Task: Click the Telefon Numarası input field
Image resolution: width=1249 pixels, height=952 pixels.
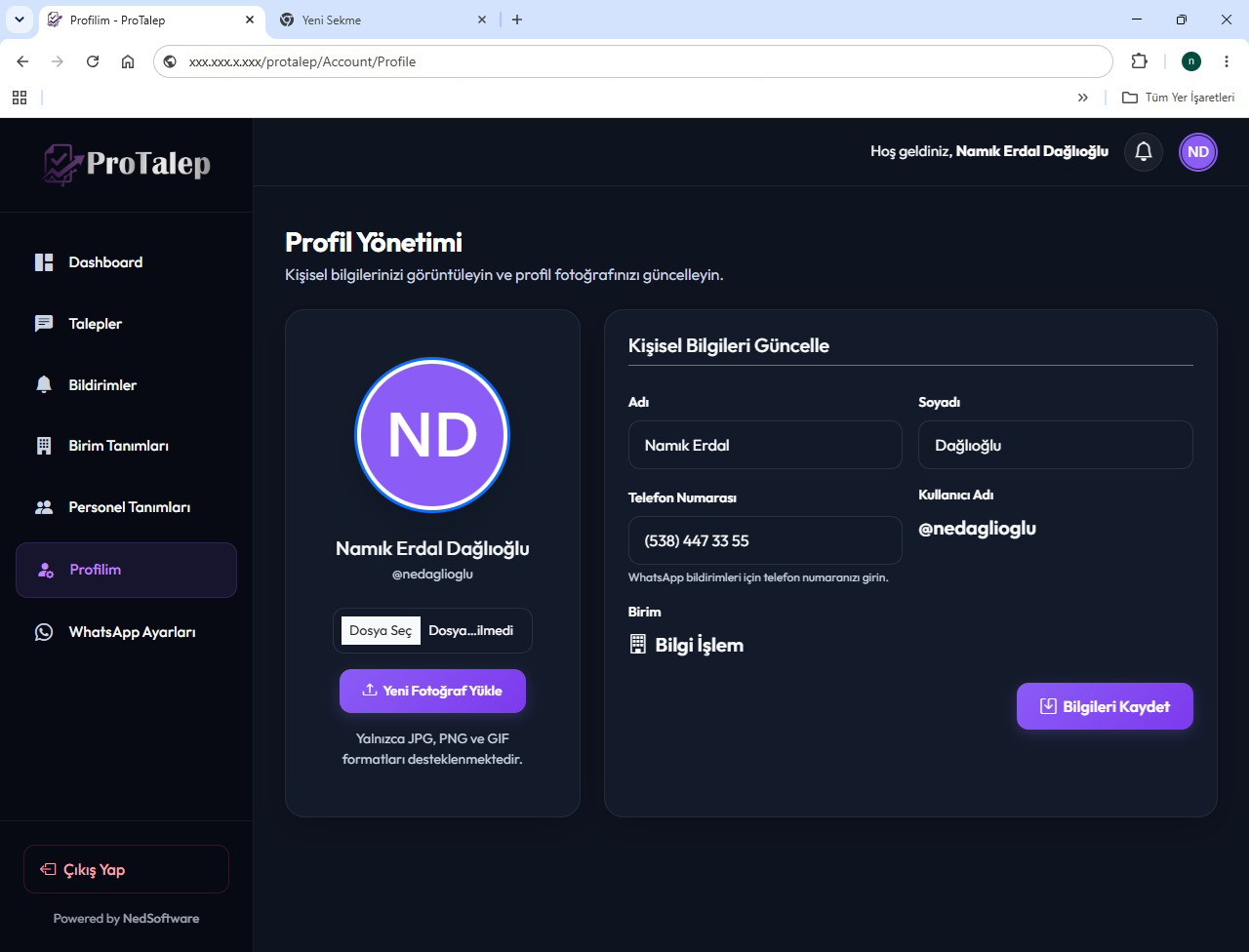Action: point(765,540)
